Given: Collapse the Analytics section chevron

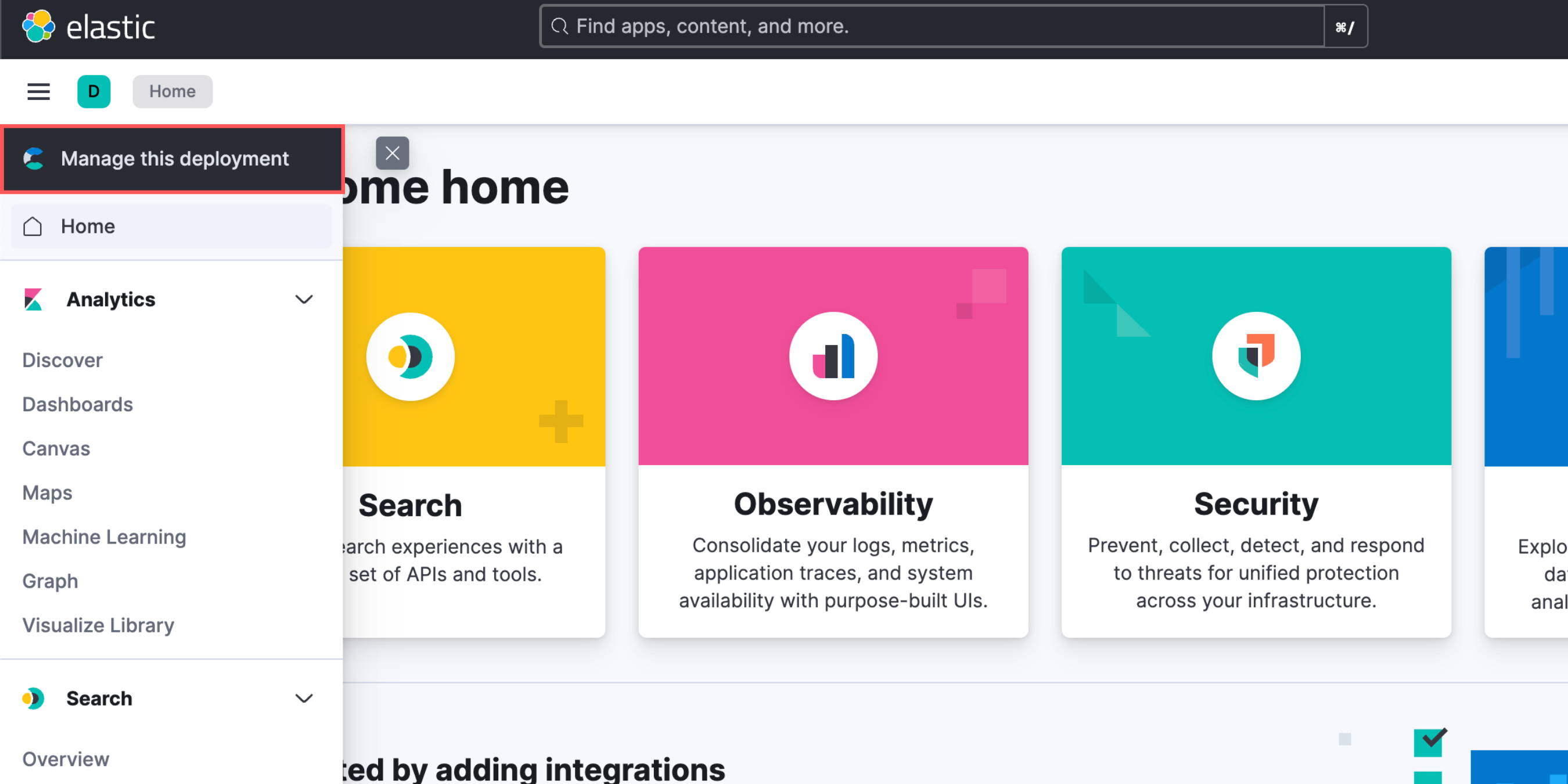Looking at the screenshot, I should click(x=304, y=300).
